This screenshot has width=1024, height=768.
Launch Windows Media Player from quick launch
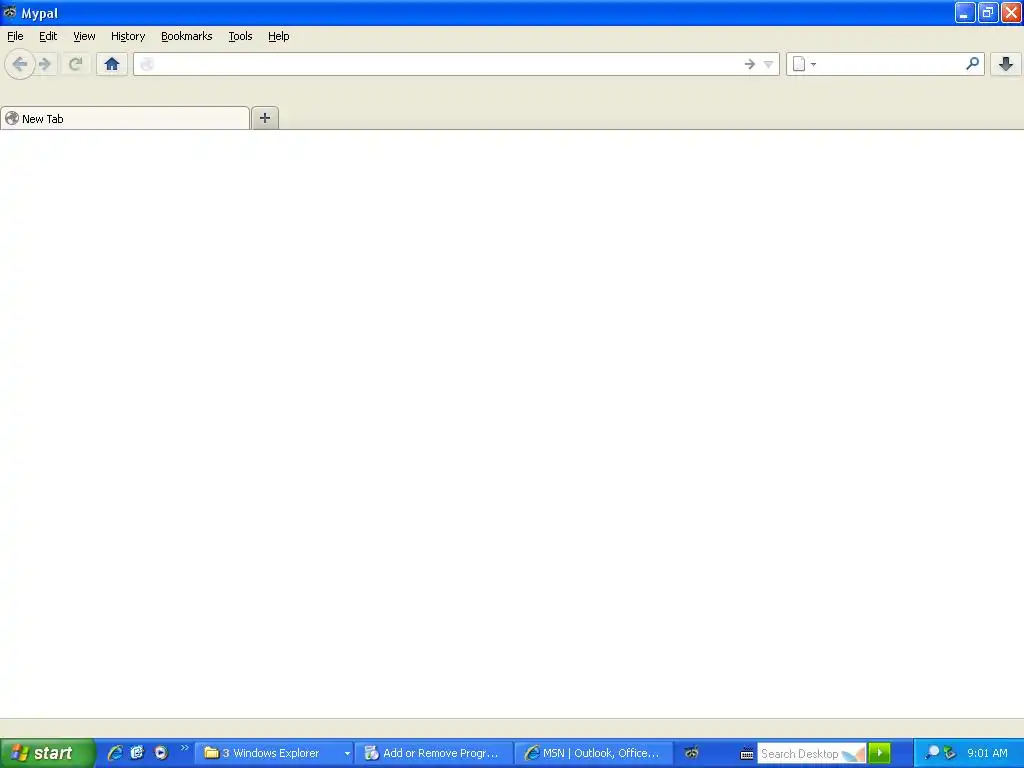[161, 753]
